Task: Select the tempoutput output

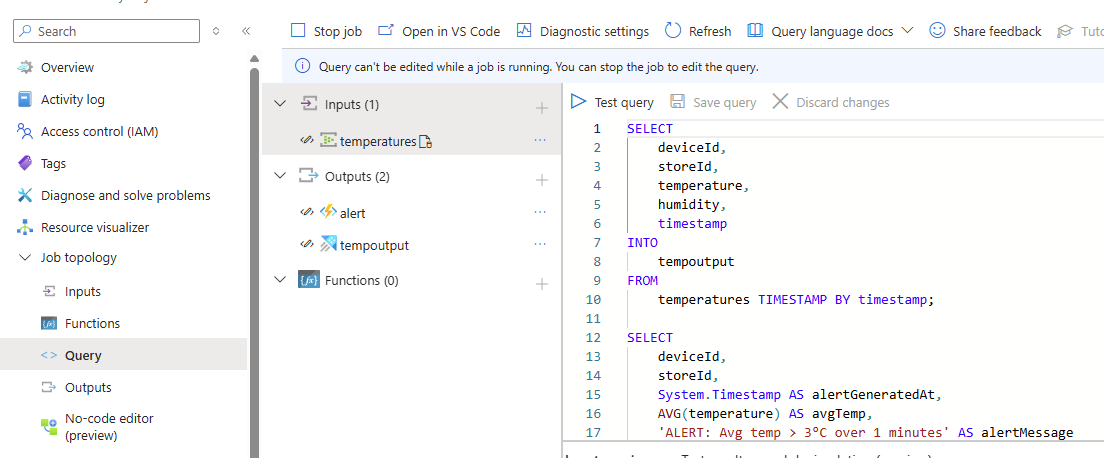Action: coord(374,245)
